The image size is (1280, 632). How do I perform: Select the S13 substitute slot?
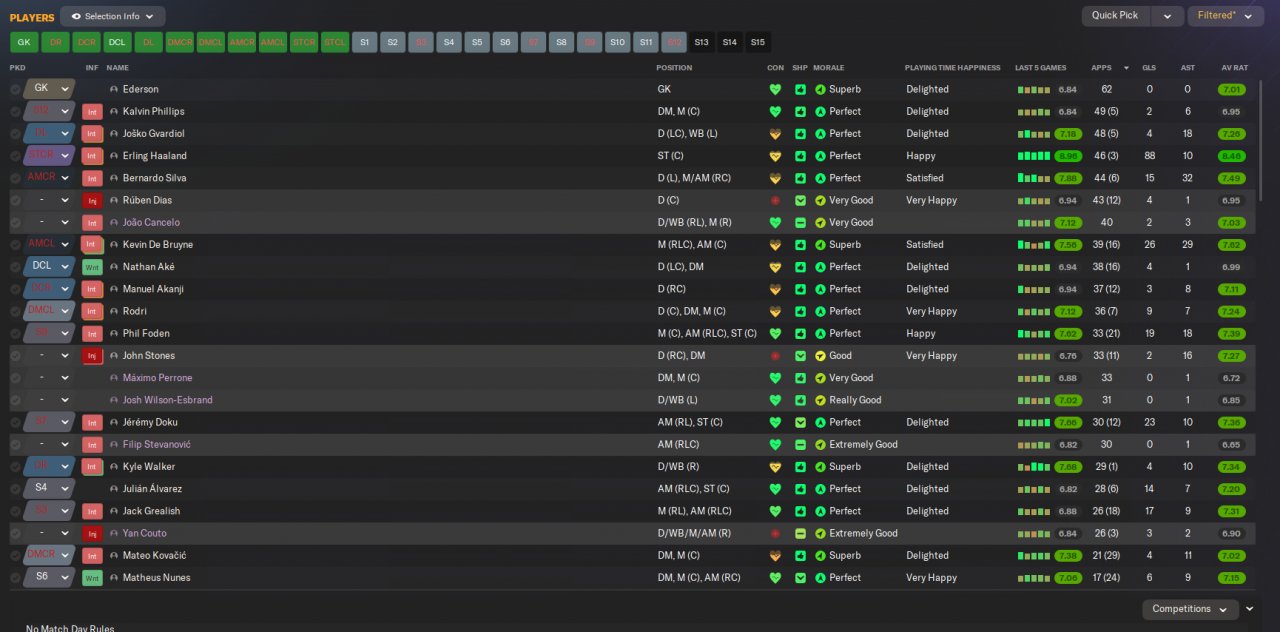[701, 42]
